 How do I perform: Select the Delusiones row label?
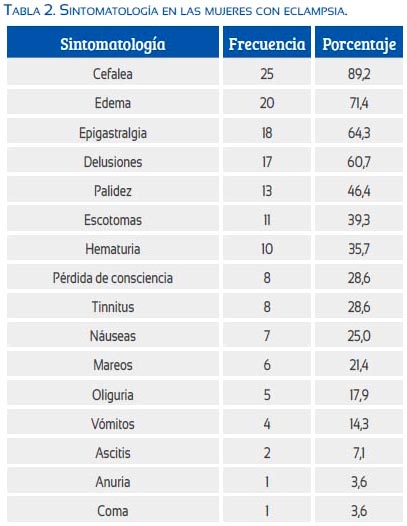coord(113,162)
